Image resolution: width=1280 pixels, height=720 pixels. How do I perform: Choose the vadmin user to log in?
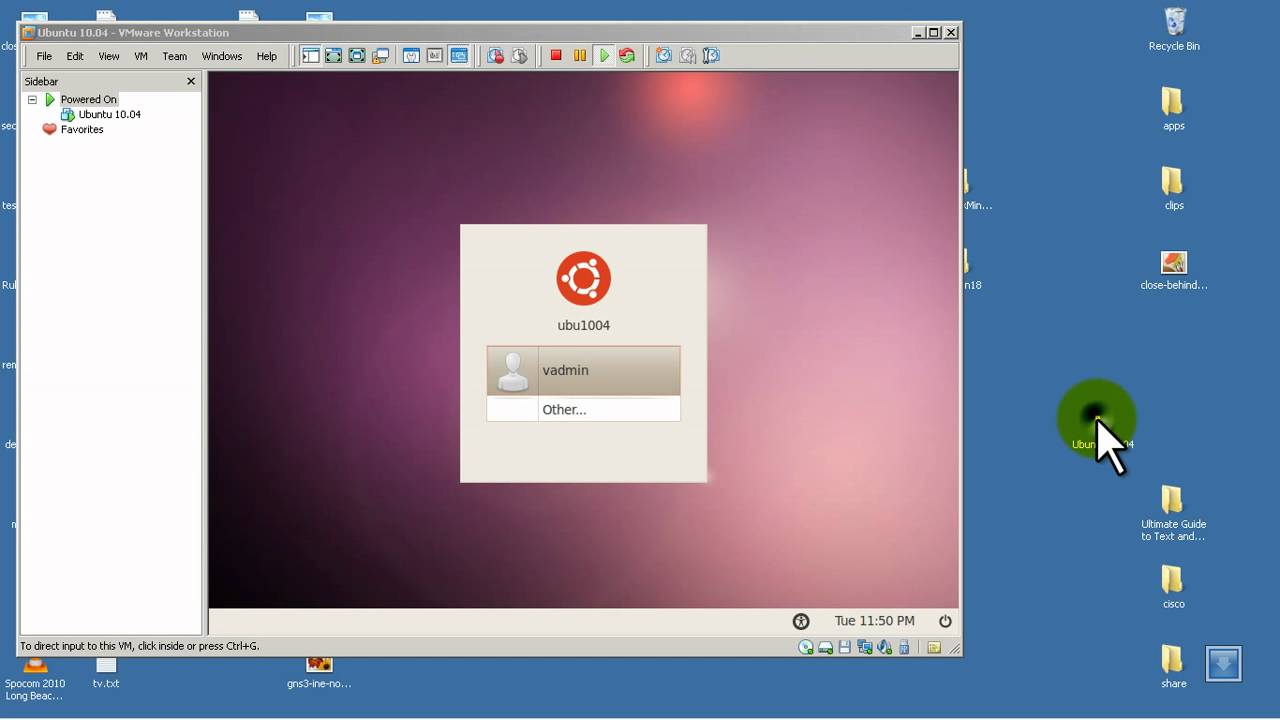click(583, 370)
